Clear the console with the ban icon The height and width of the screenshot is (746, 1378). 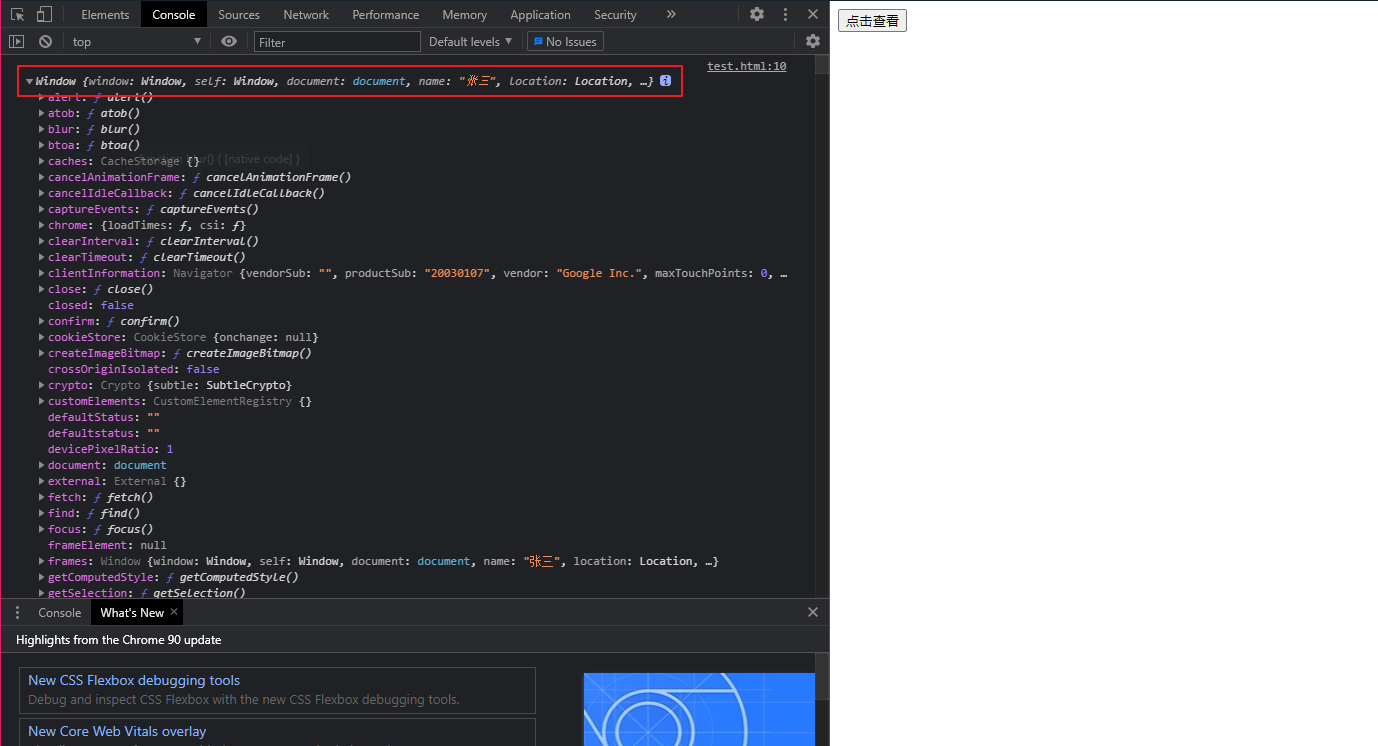(45, 41)
